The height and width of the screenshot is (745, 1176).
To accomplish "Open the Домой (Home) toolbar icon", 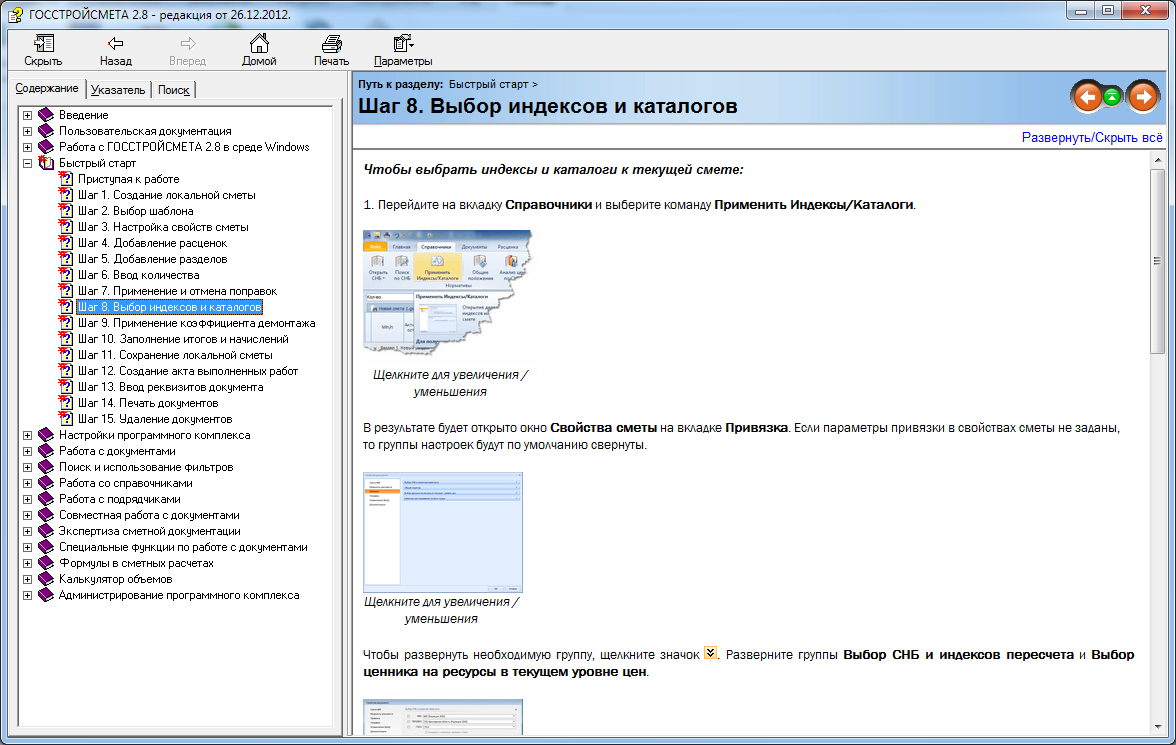I will coord(260,44).
